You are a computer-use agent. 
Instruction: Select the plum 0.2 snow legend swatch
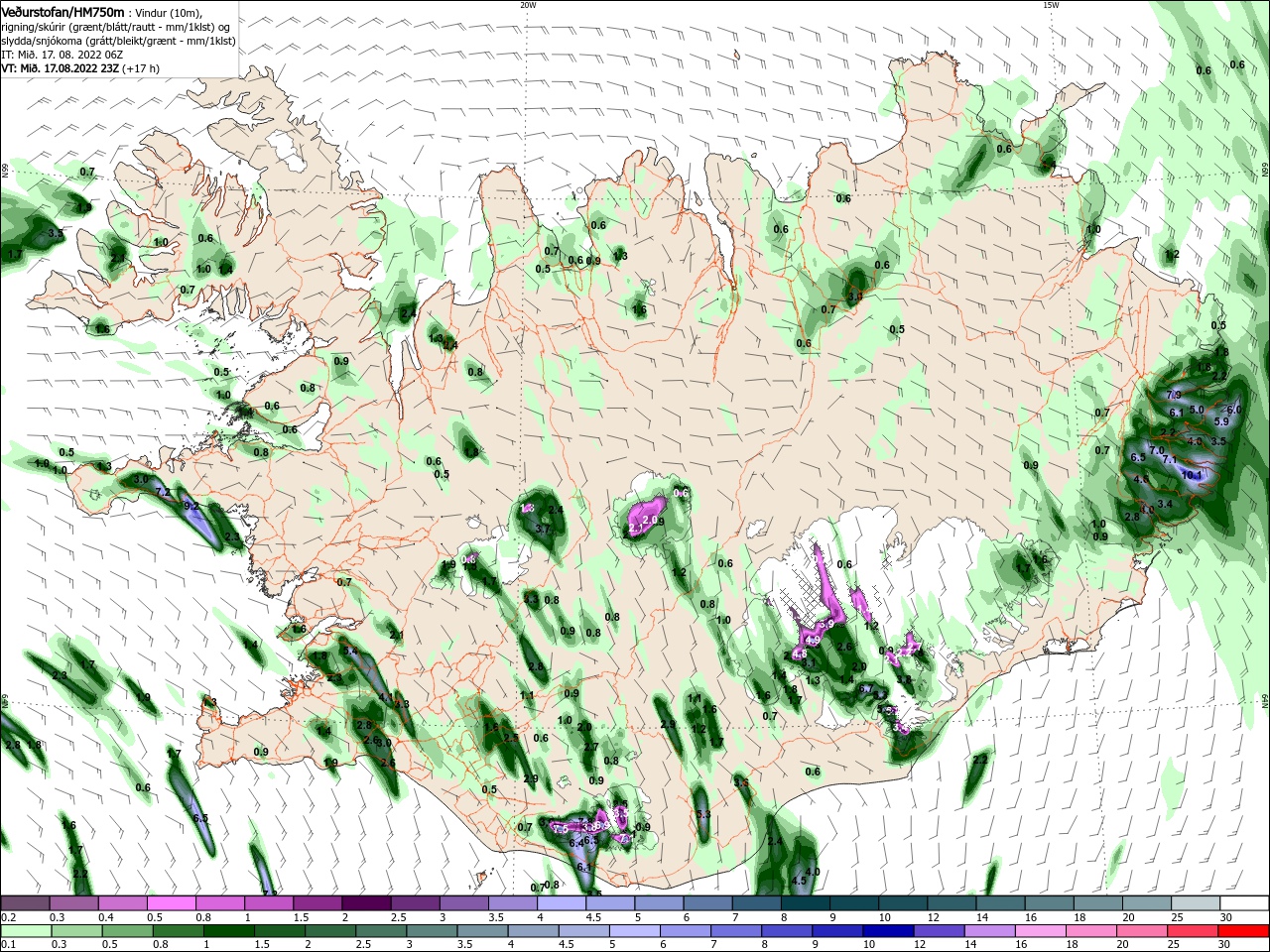pyautogui.click(x=25, y=903)
